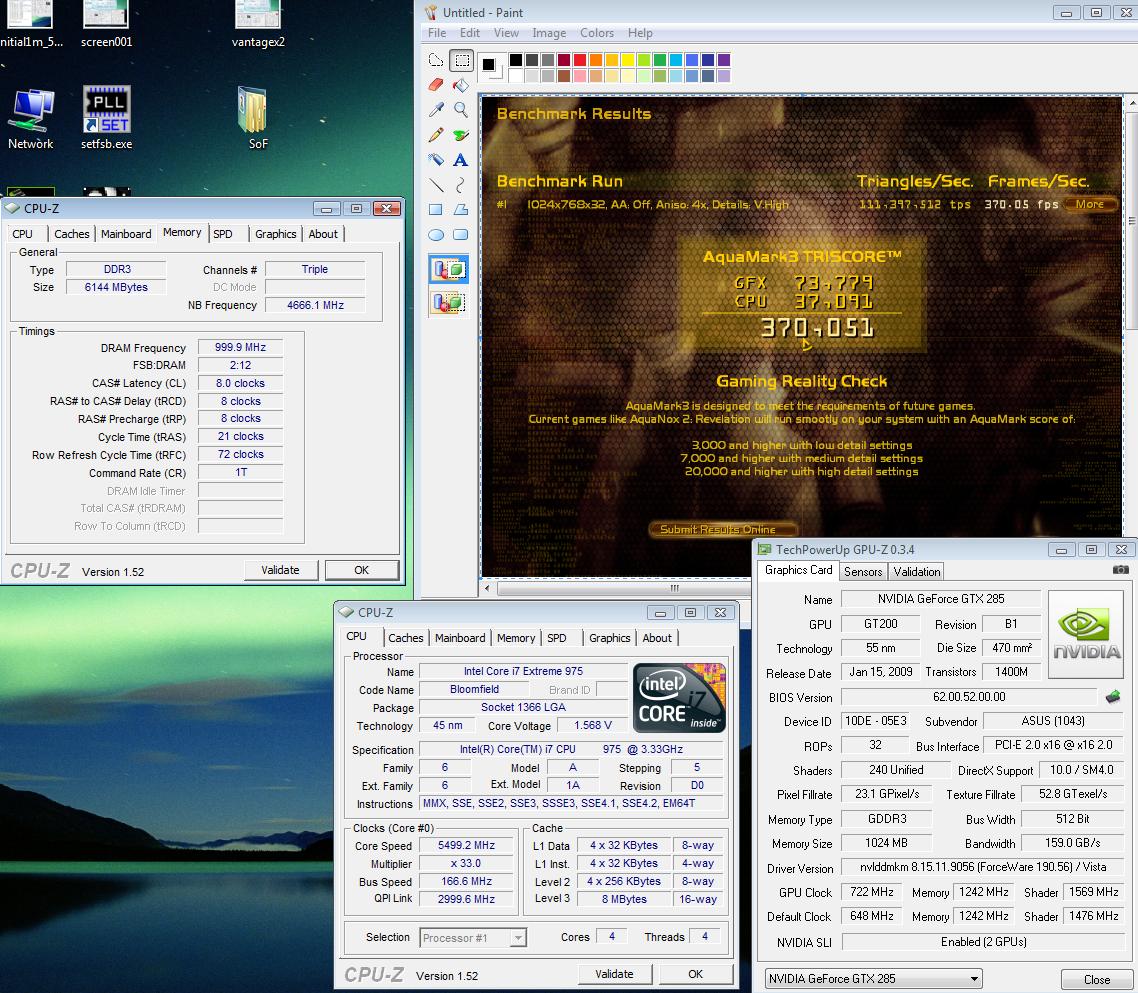Choose the Eraser tool in Paint
This screenshot has height=993, width=1138.
436,85
